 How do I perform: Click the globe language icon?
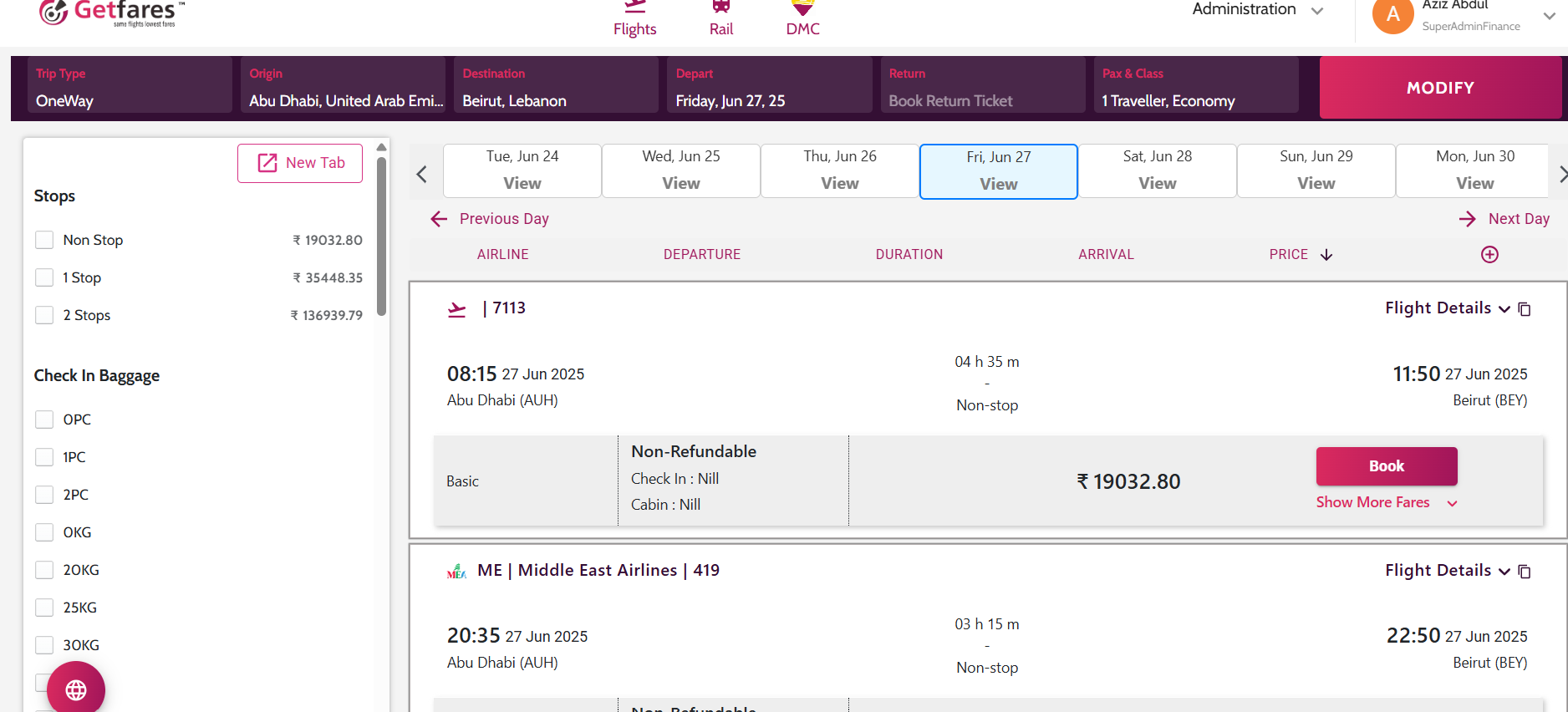[x=76, y=689]
